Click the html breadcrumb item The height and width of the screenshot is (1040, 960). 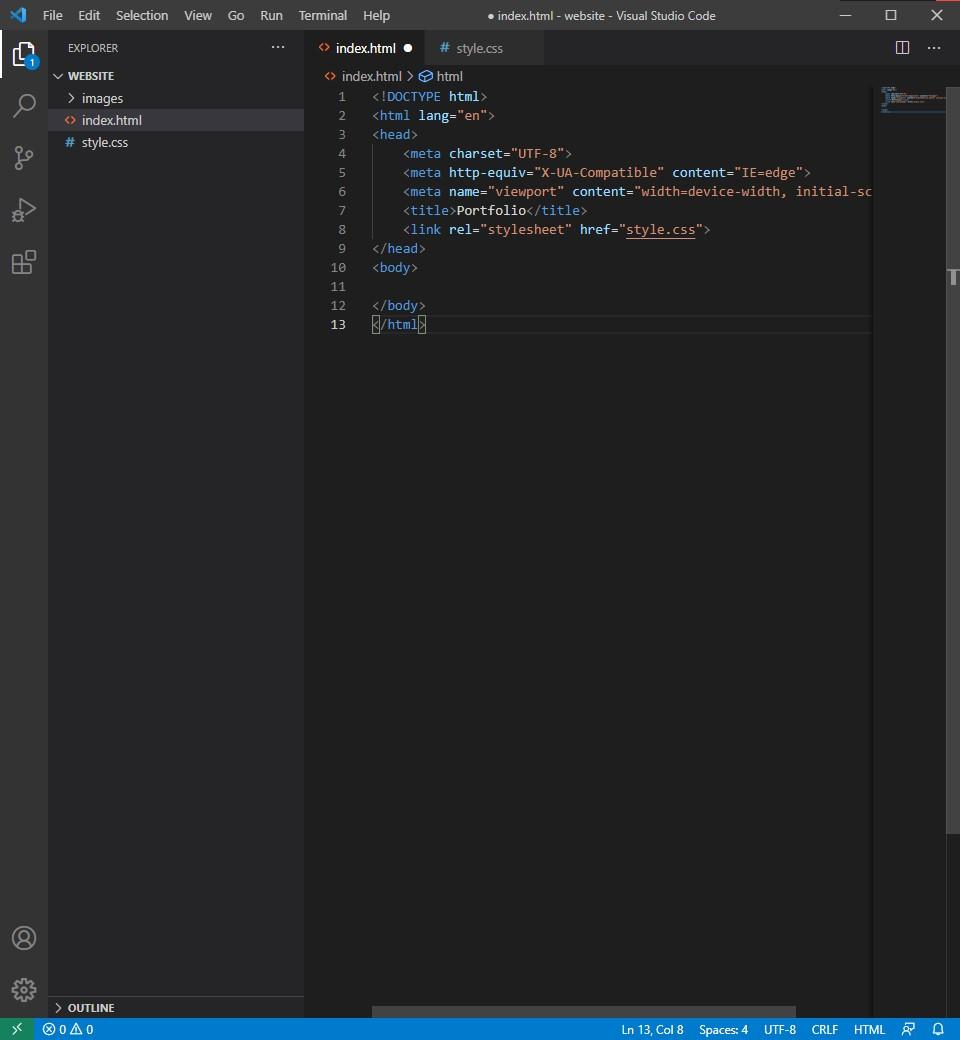click(448, 75)
